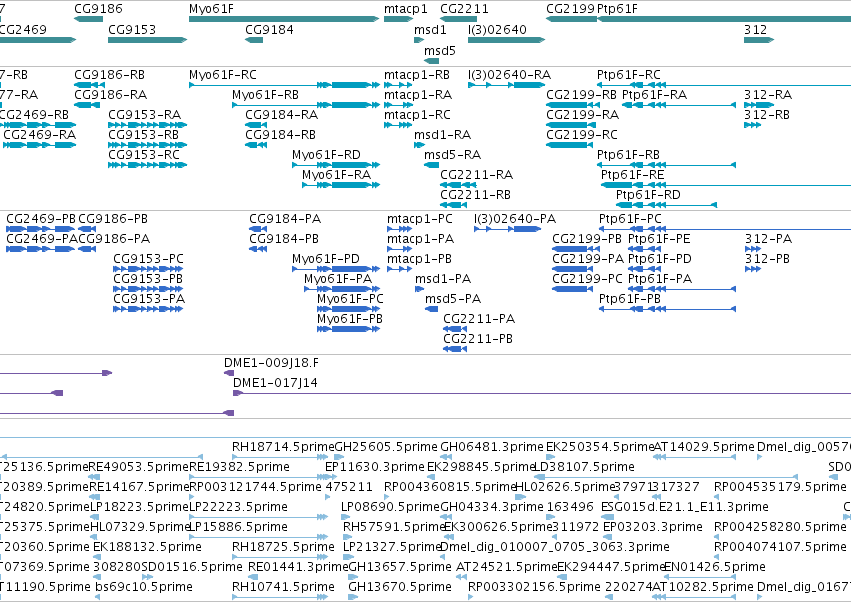The image size is (851, 602).
Task: Click the CG2211 gene label
Action: (464, 9)
